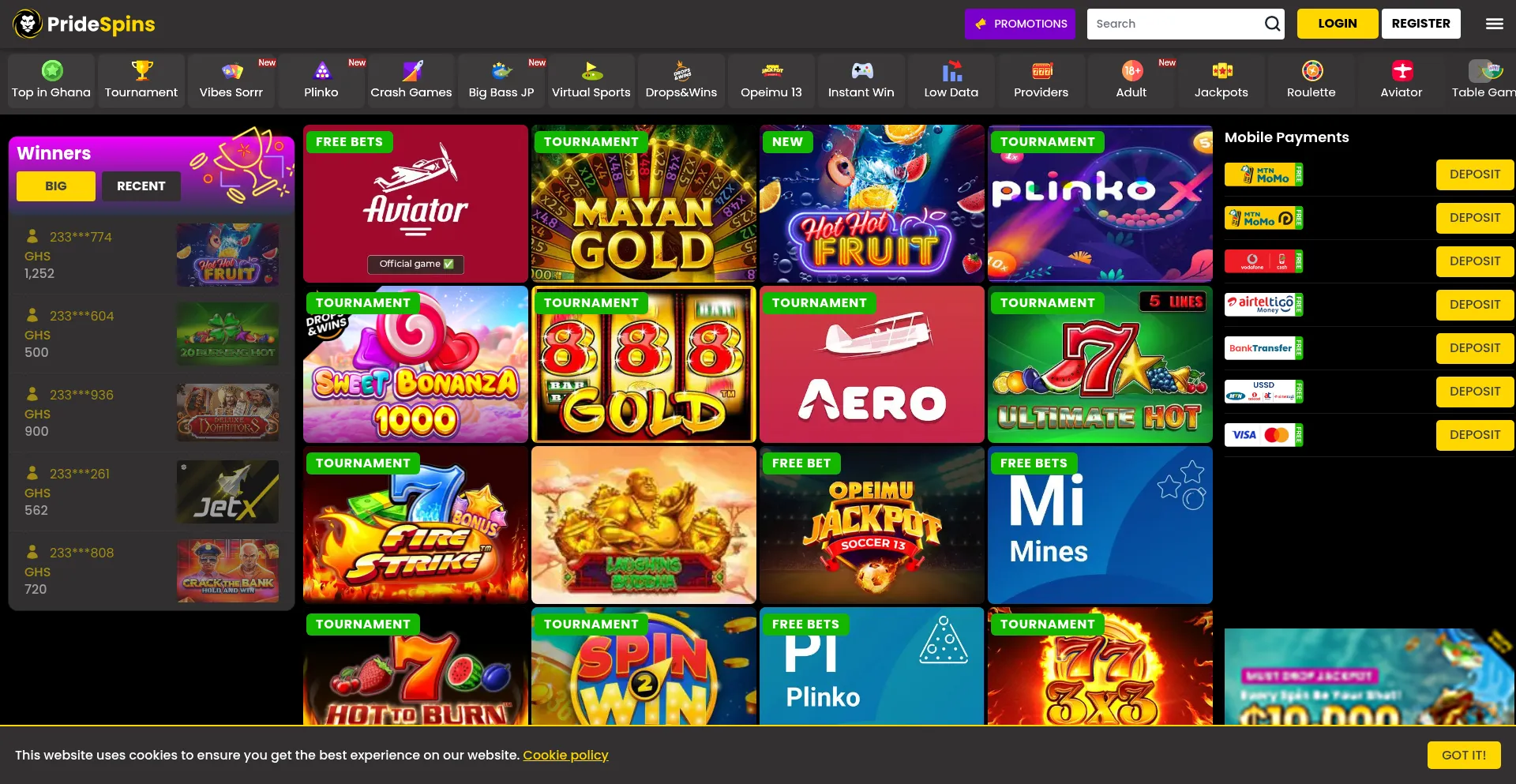
Task: Deposit using Visa or Mastercard
Action: point(1475,435)
